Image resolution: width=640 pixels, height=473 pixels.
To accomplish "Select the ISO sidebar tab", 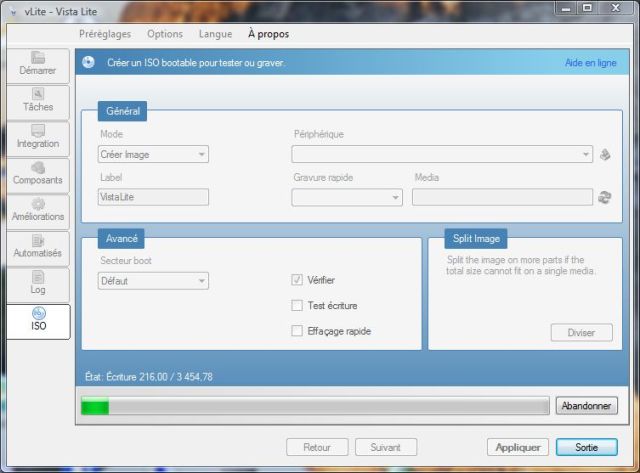I will point(38,321).
